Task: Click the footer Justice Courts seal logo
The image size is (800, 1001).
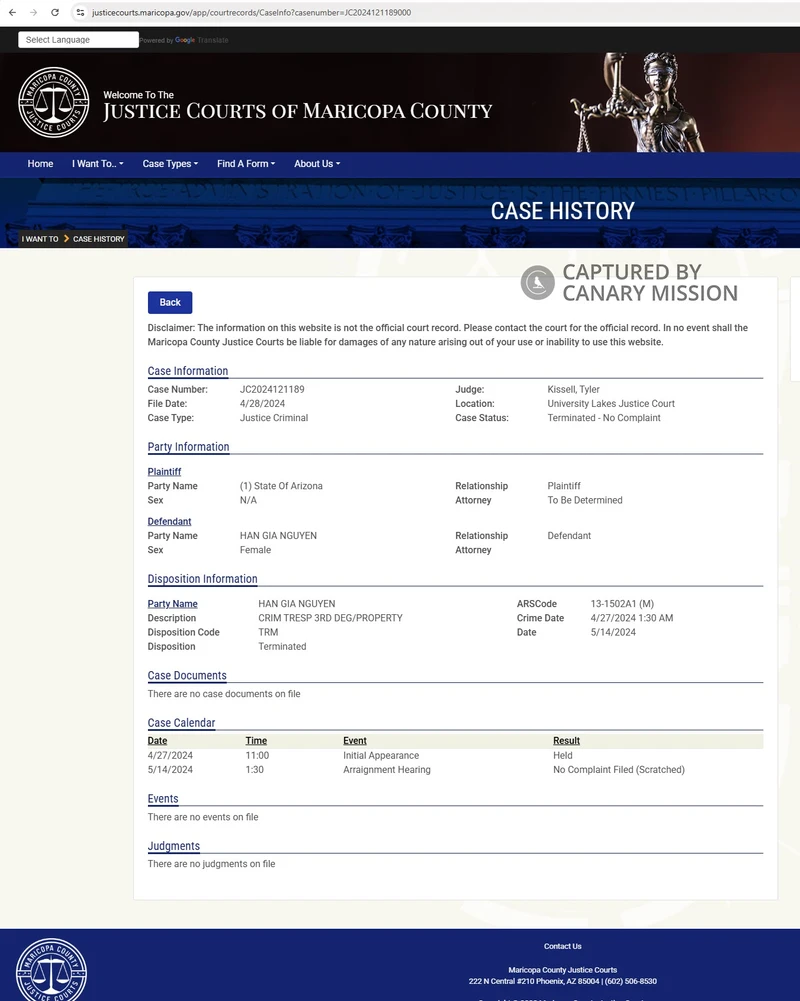Action: click(x=51, y=969)
